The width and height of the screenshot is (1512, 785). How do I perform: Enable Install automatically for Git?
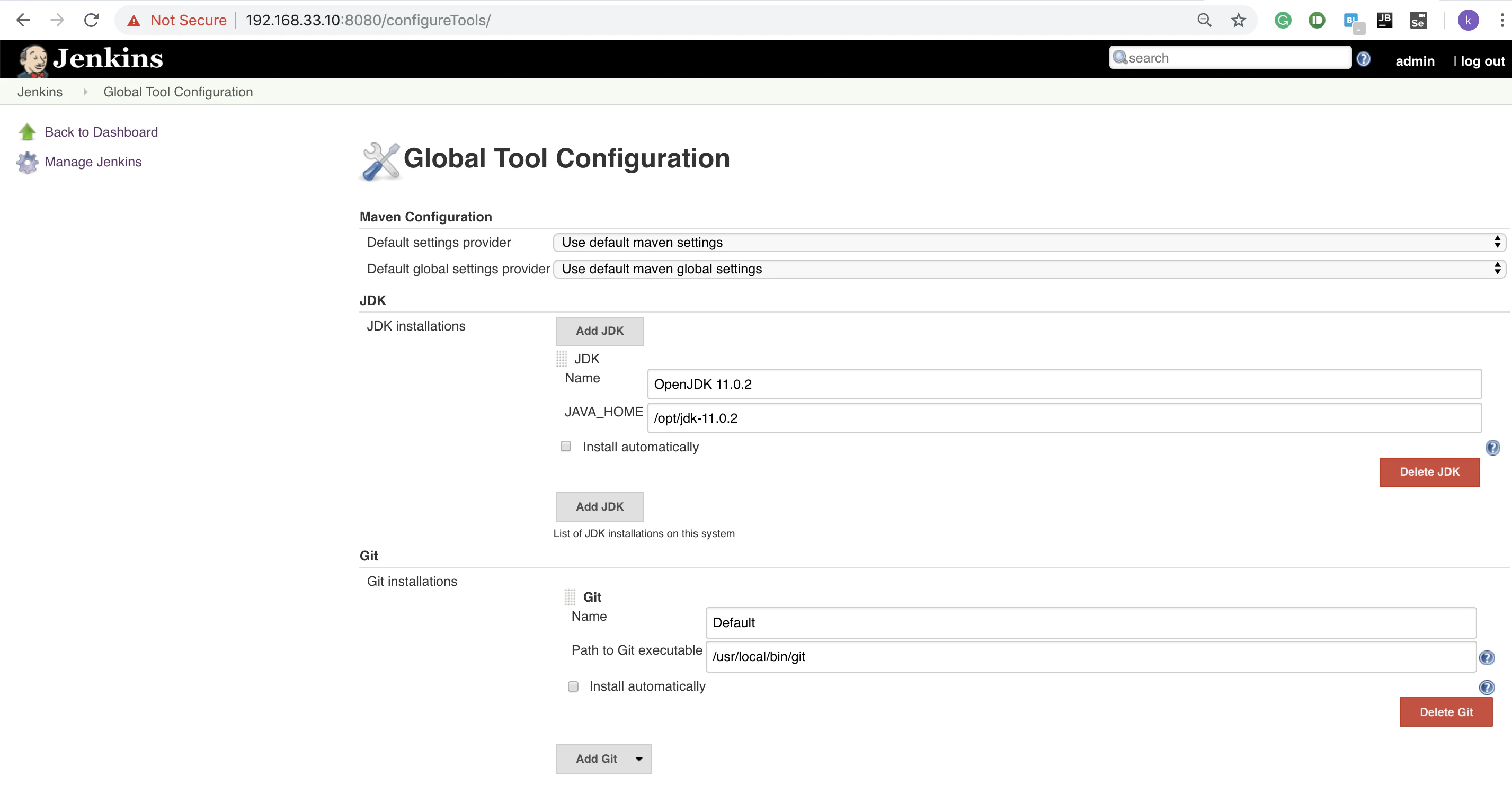(573, 686)
